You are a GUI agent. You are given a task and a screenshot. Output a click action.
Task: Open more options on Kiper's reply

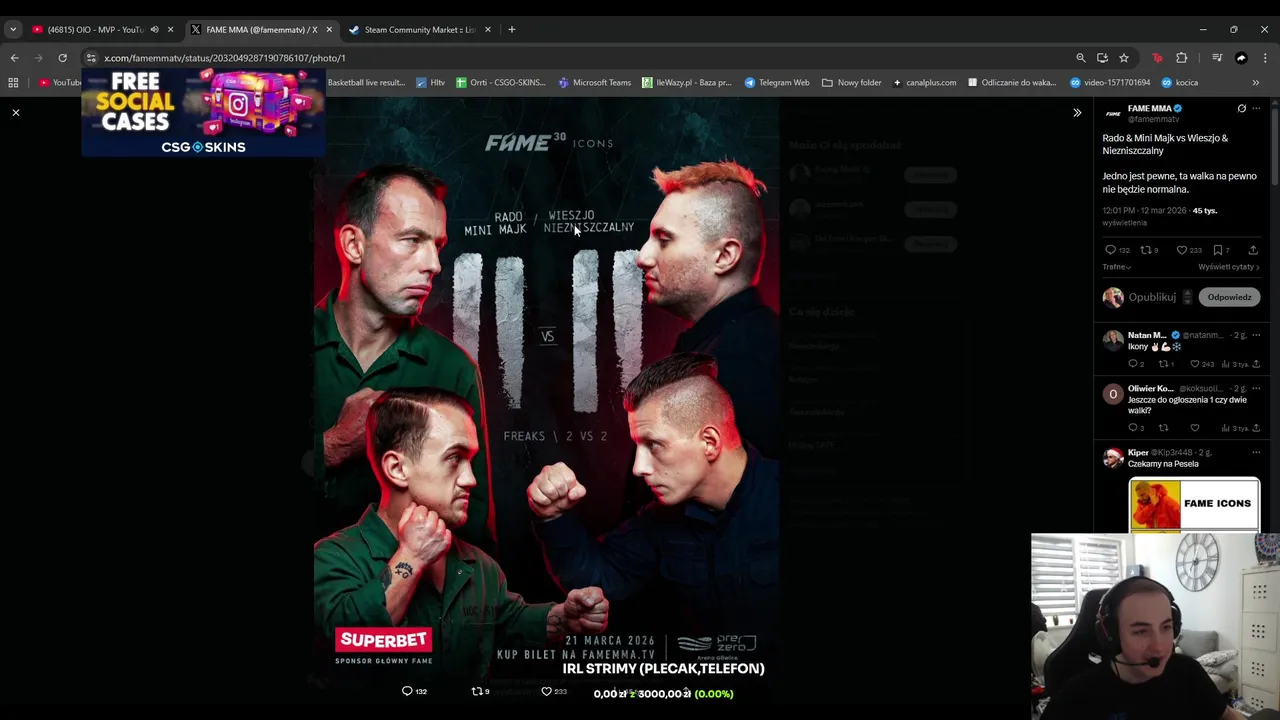point(1257,452)
